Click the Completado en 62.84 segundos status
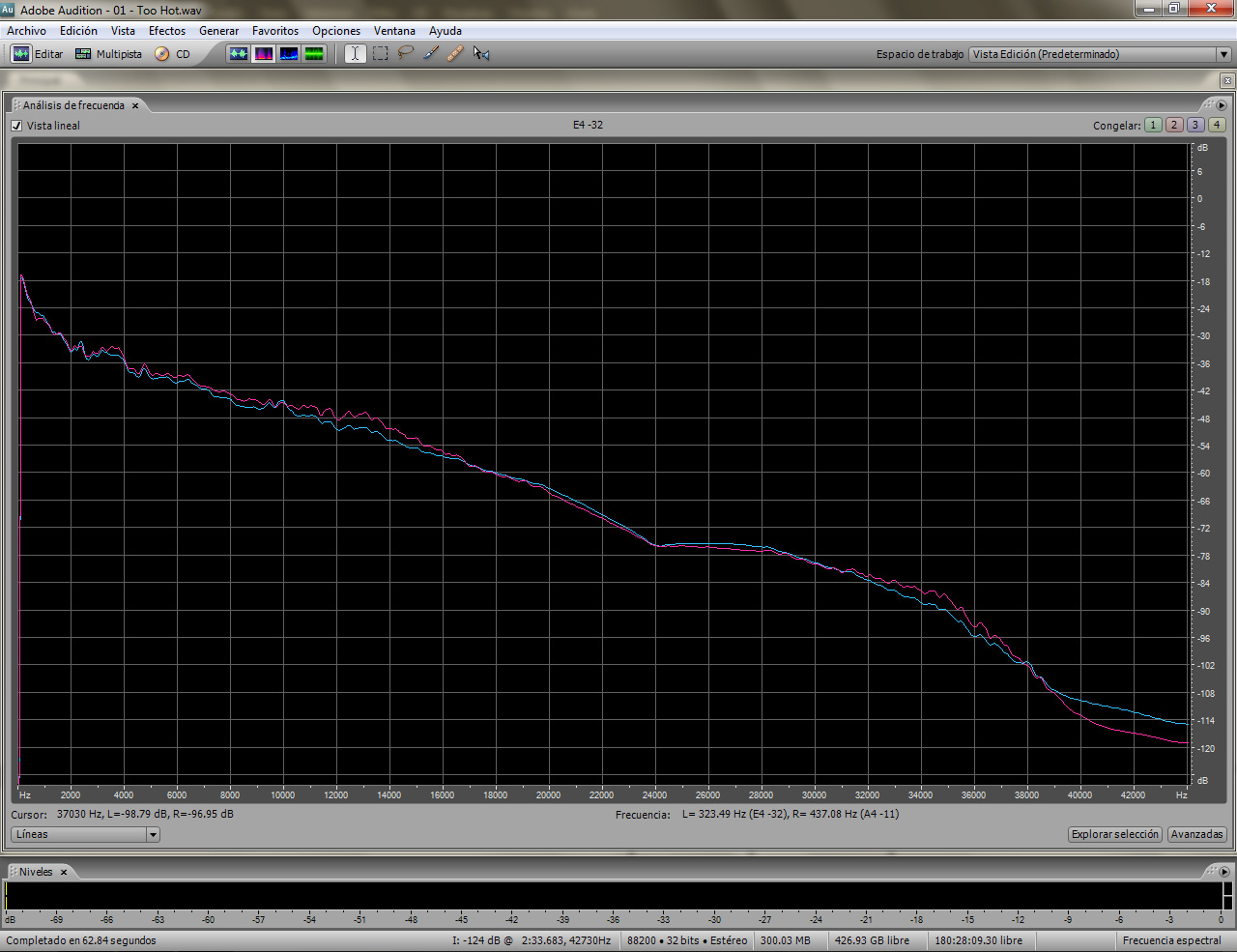 coord(81,940)
